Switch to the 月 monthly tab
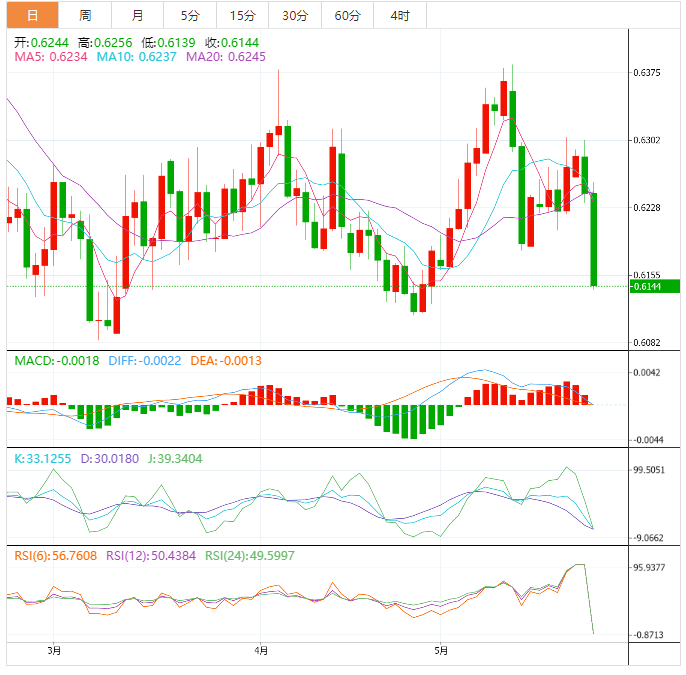The width and height of the screenshot is (686, 675). tap(137, 15)
